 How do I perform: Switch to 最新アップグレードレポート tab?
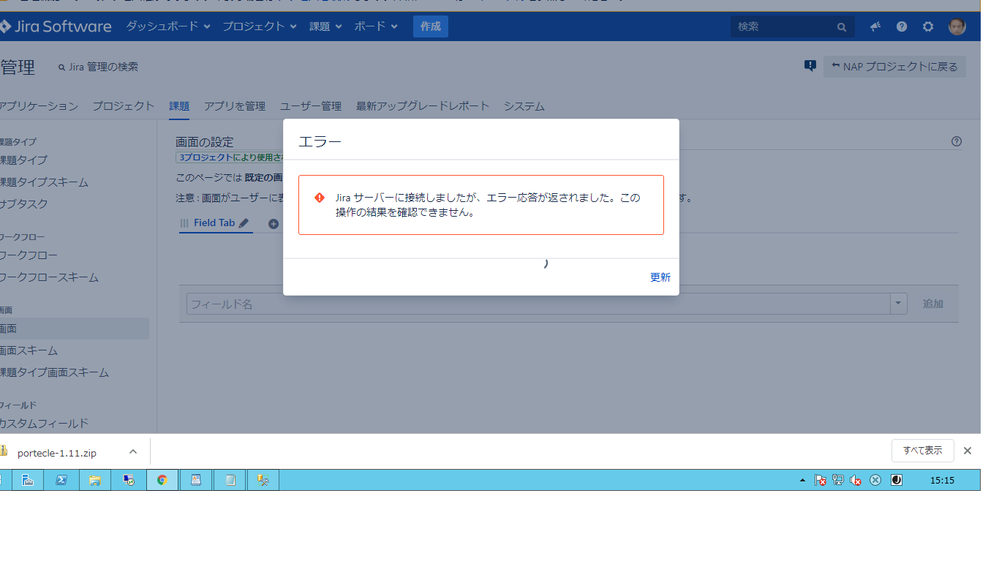pyautogui.click(x=422, y=106)
